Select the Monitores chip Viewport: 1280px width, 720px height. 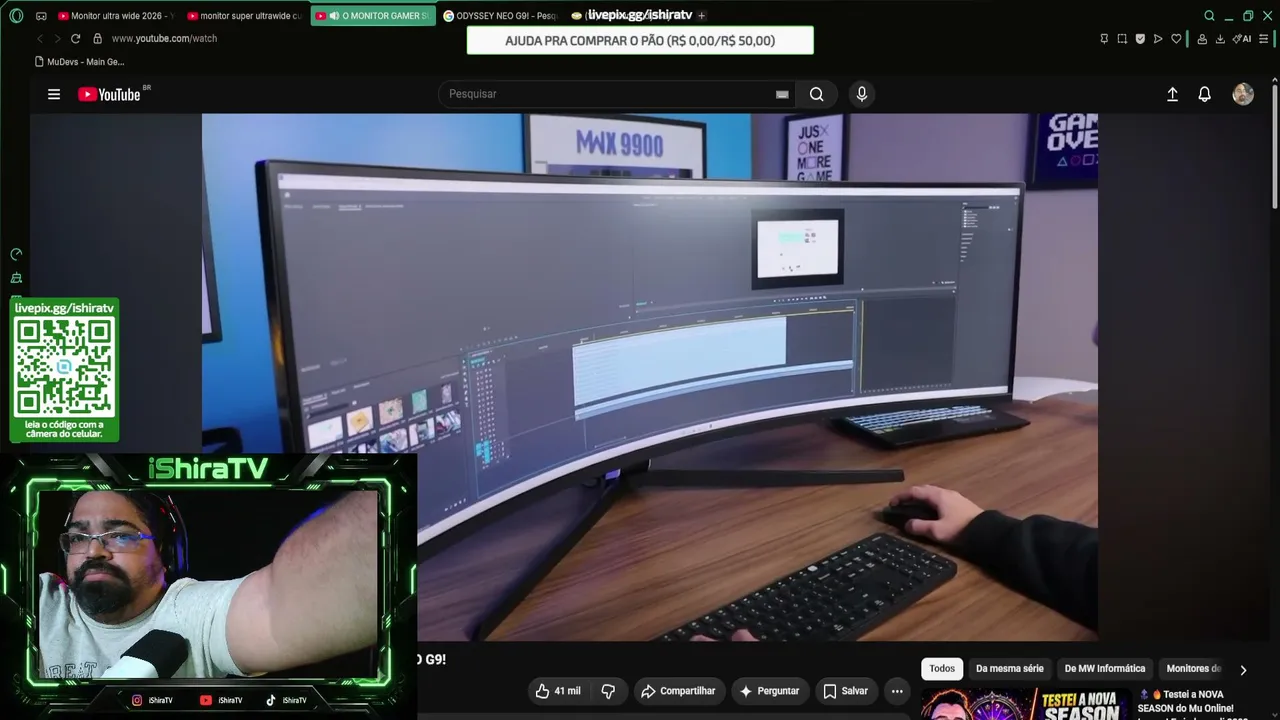tap(1193, 669)
